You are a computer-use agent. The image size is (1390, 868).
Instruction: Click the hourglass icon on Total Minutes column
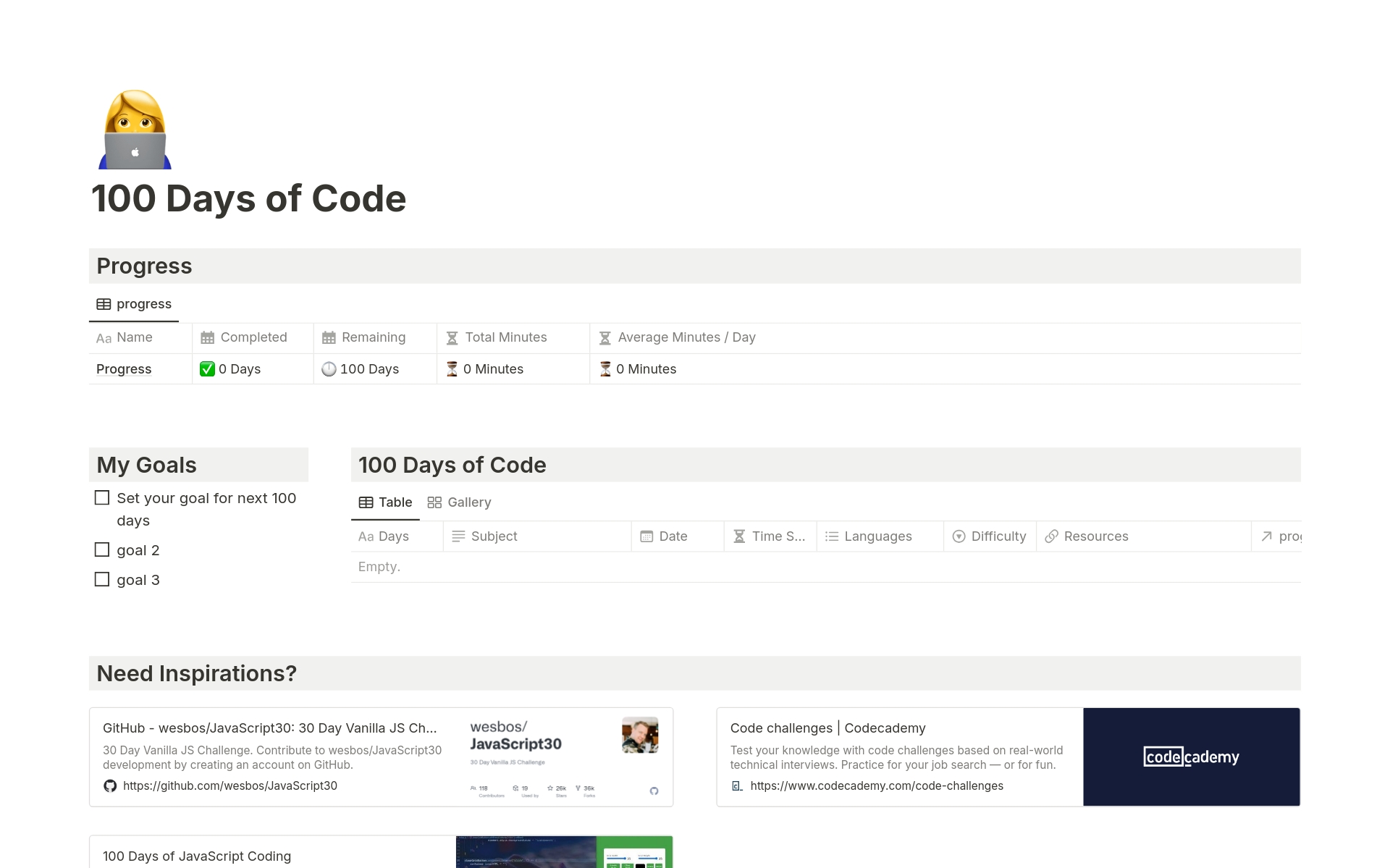coord(452,337)
